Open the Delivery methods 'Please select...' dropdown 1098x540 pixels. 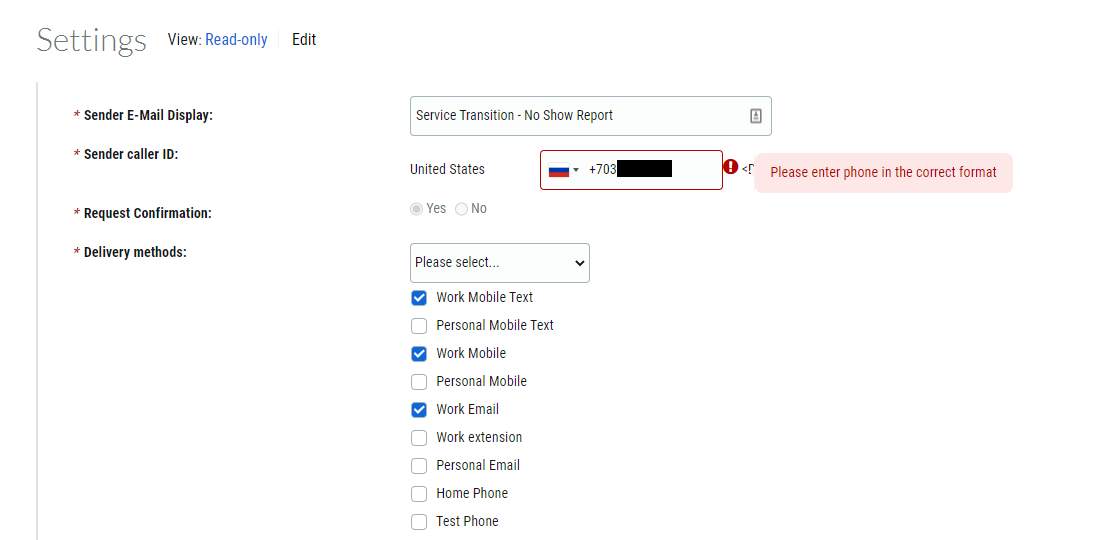click(x=499, y=263)
